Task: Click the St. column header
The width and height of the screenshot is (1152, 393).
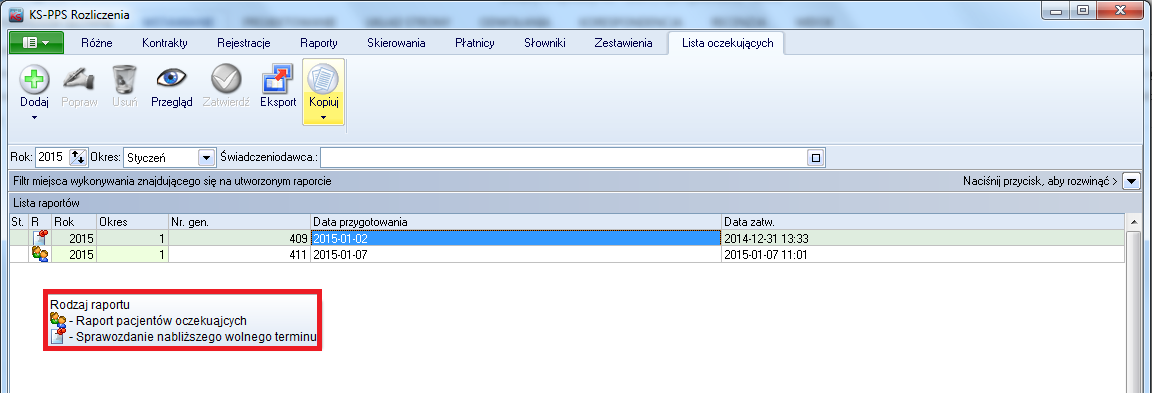Action: [19, 221]
